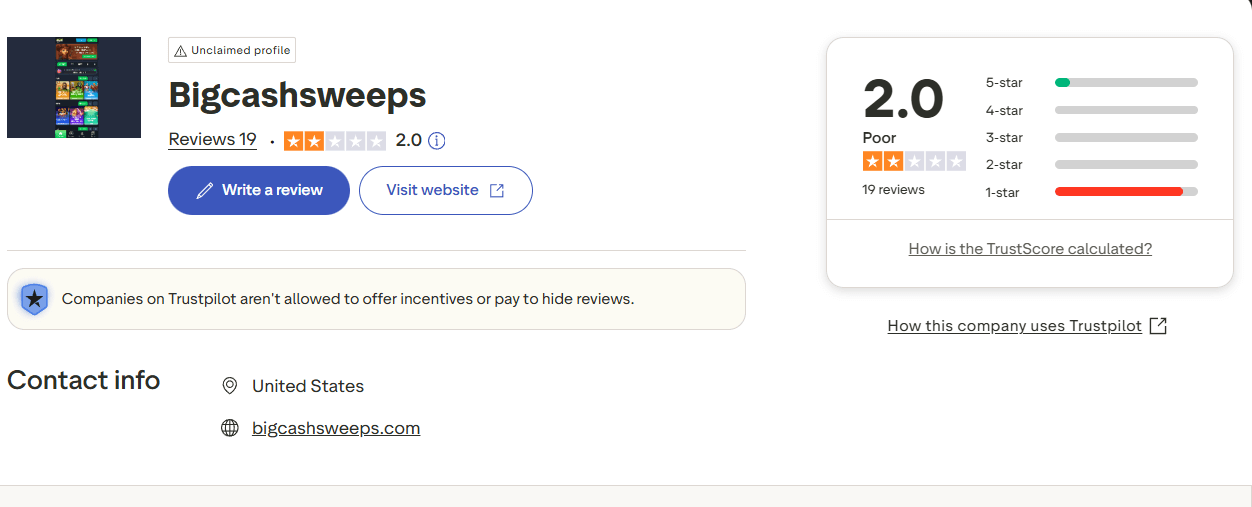Click the warning icon on Unclaimed profile
1252x507 pixels.
click(x=180, y=51)
